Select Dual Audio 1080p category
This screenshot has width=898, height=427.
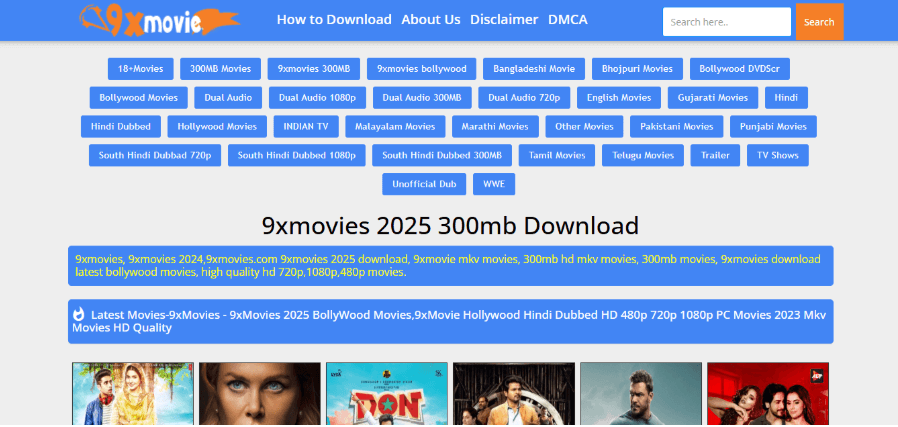(317, 97)
